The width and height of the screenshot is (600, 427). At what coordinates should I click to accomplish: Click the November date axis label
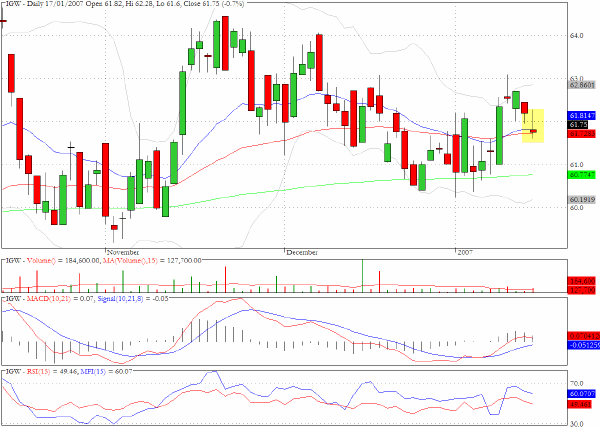click(122, 253)
